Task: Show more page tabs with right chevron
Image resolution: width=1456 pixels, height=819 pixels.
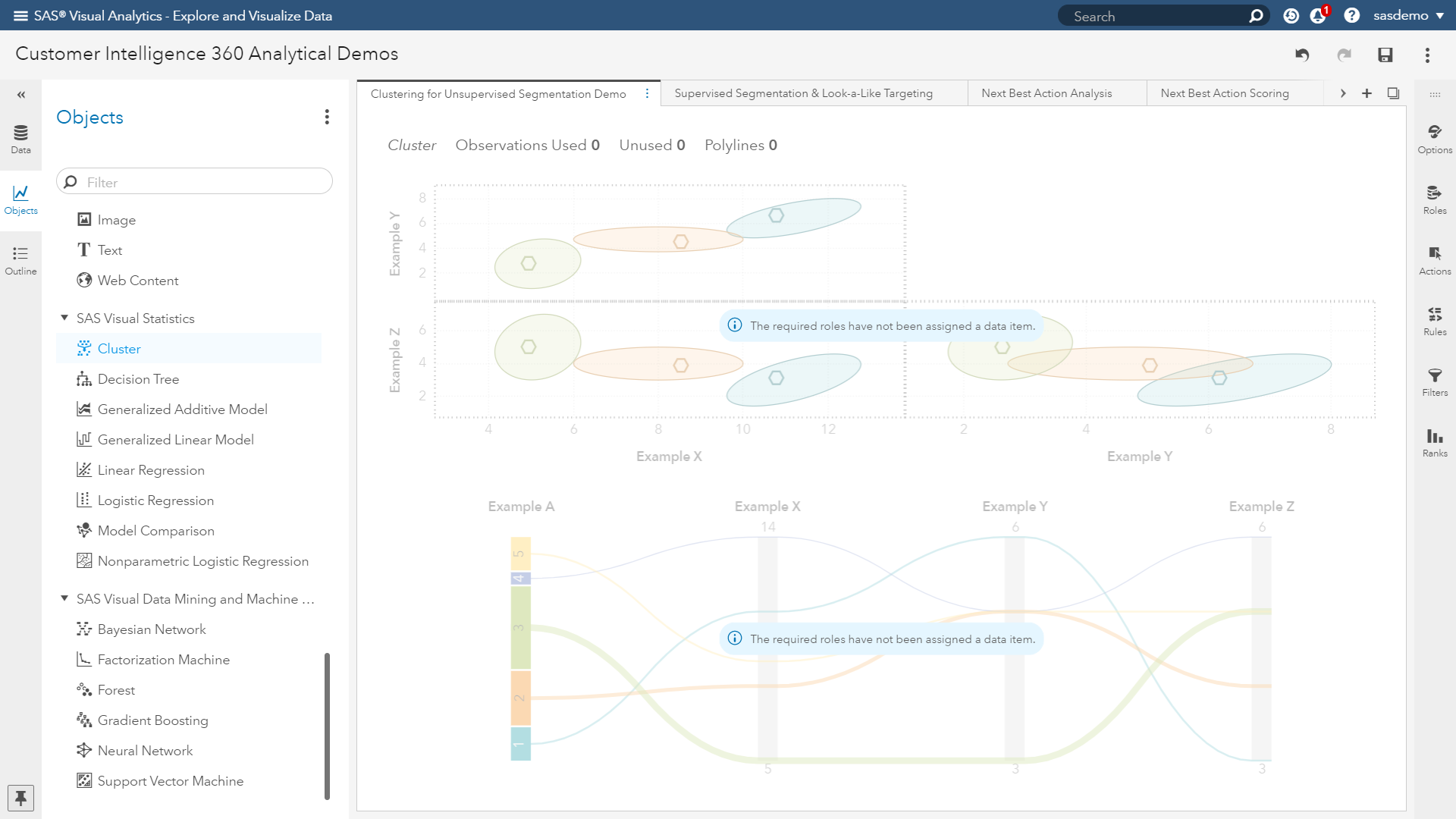Action: pyautogui.click(x=1343, y=93)
